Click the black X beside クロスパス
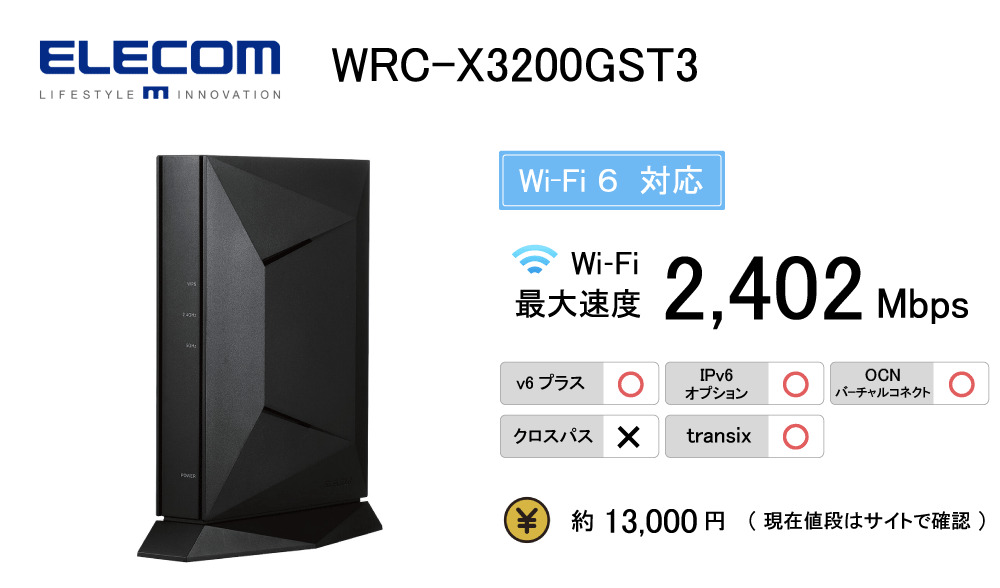Screen dimensions: 1000x588 pos(629,437)
